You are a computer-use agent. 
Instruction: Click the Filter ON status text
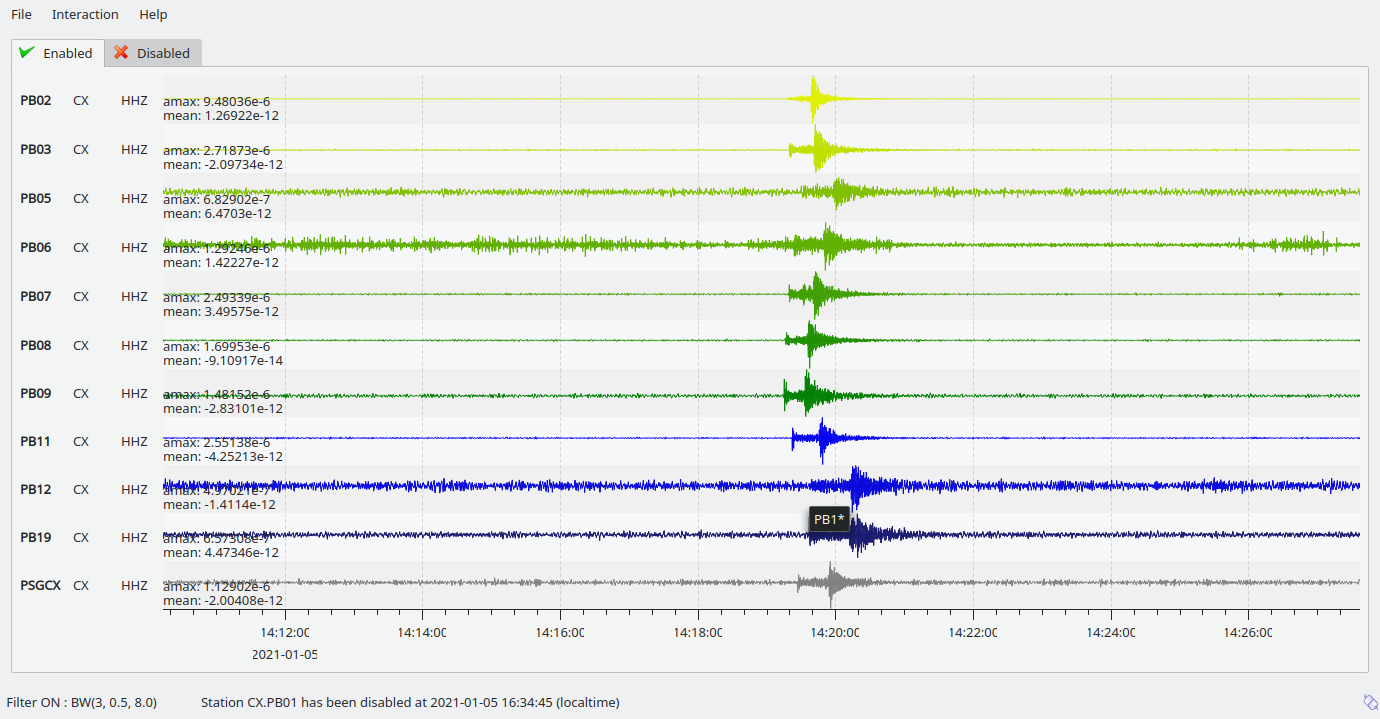pos(82,702)
